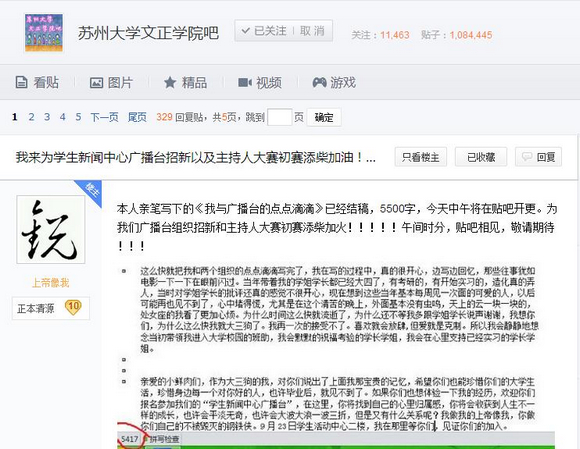Click the checkmark icon beside 已关注
The height and width of the screenshot is (449, 580).
[246, 31]
